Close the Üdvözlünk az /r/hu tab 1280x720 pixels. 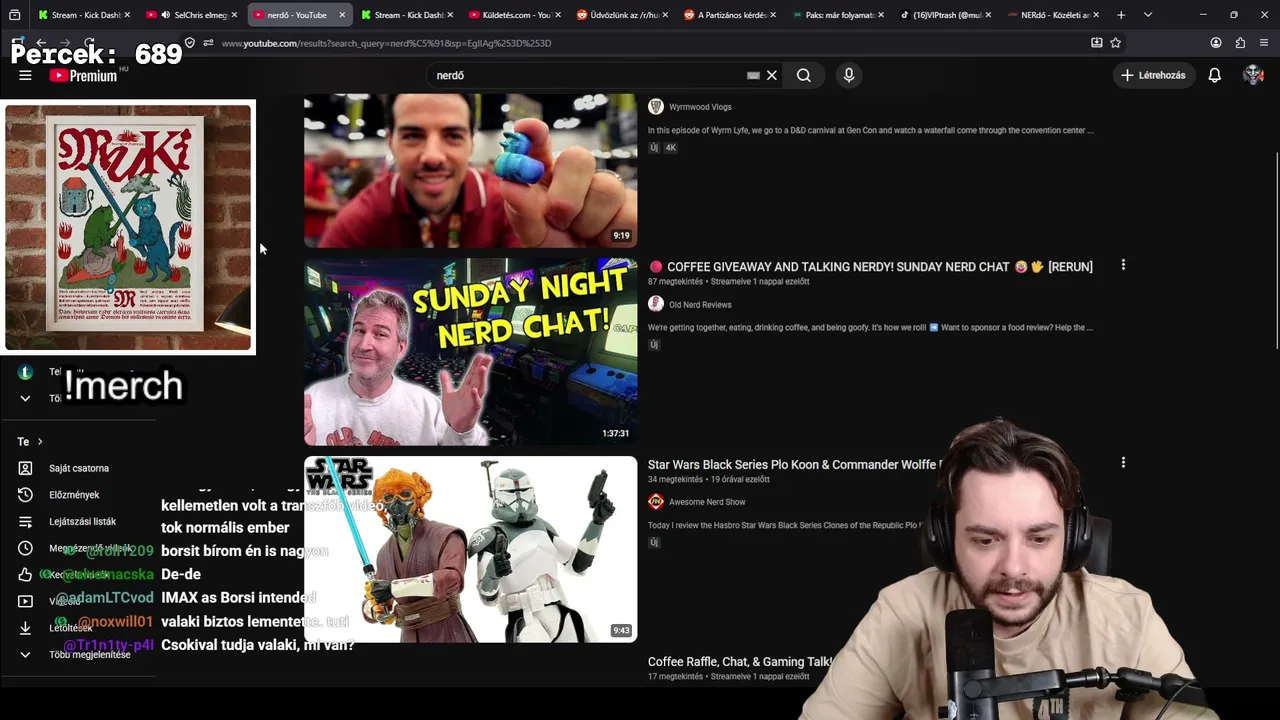tap(665, 15)
